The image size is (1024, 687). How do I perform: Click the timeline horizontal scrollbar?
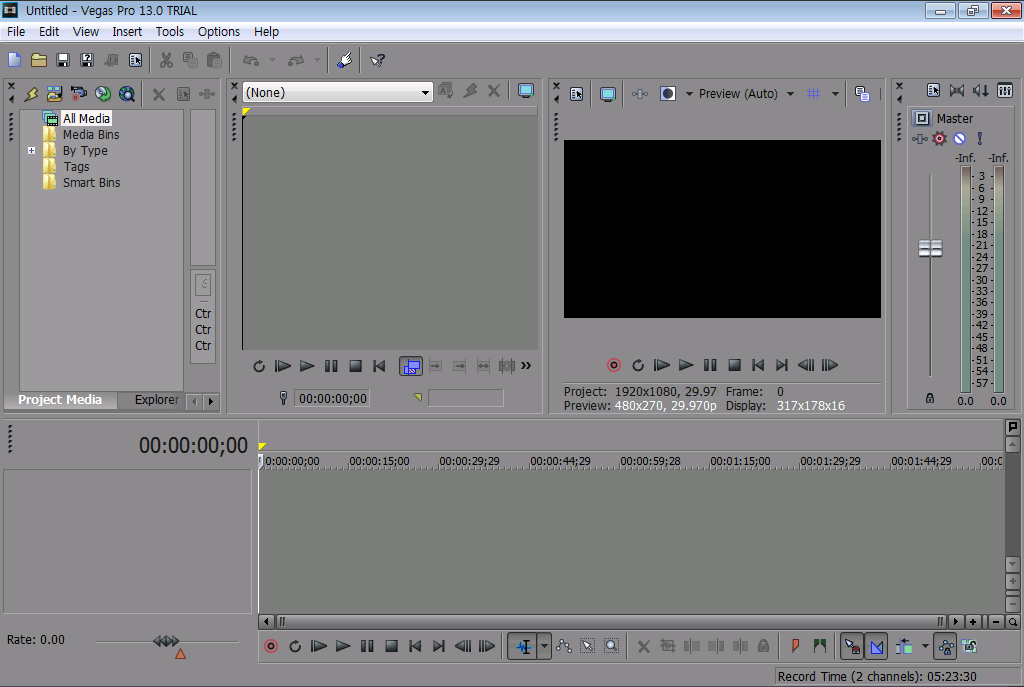pyautogui.click(x=609, y=622)
